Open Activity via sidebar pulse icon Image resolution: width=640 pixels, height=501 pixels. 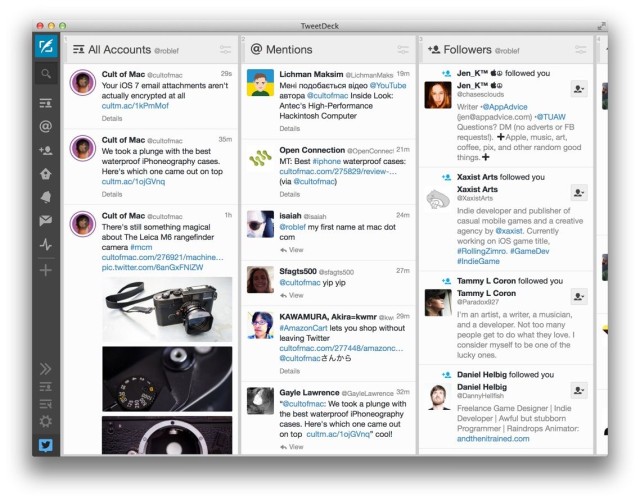coord(46,244)
